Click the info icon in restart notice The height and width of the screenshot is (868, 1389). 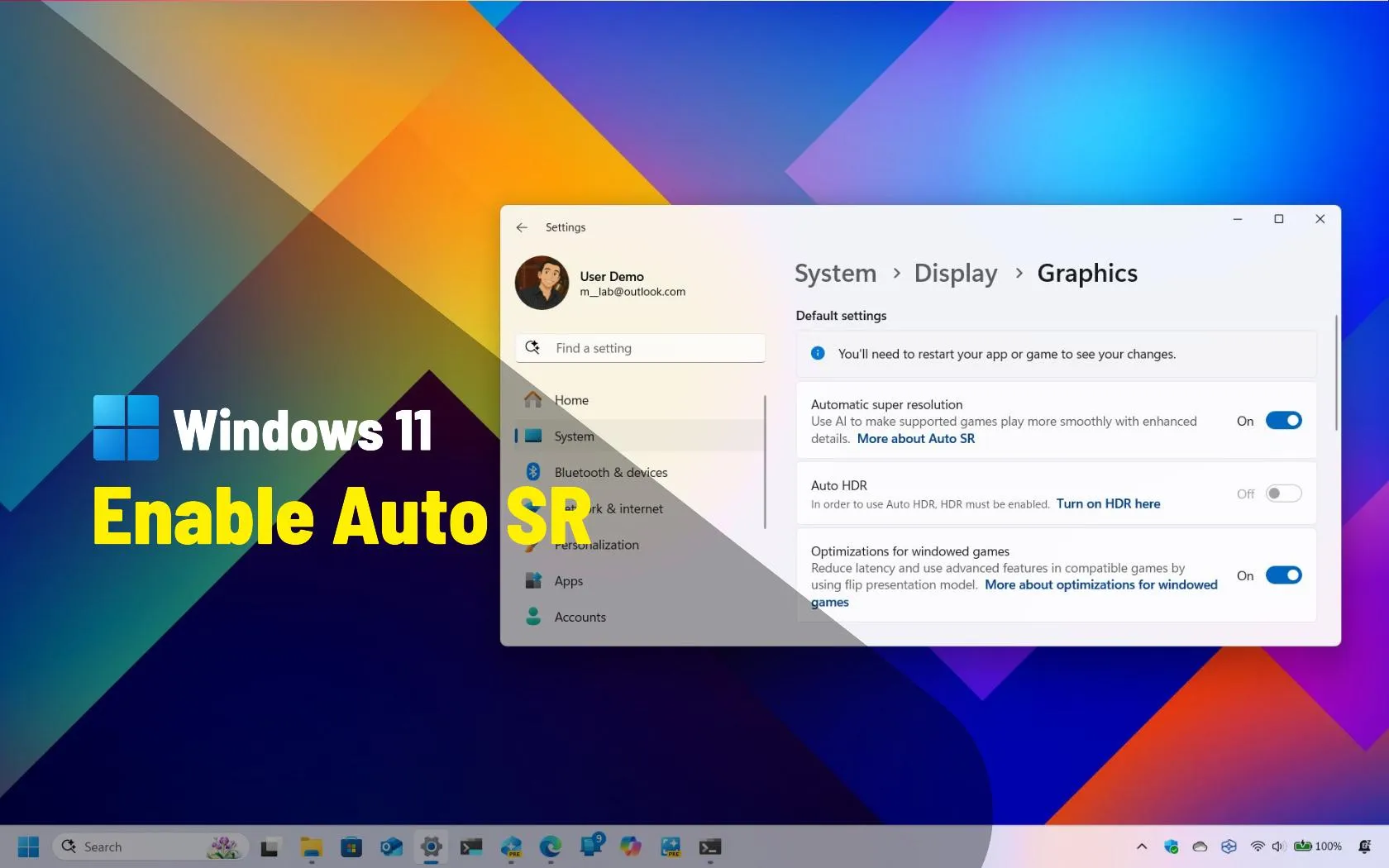coord(818,353)
